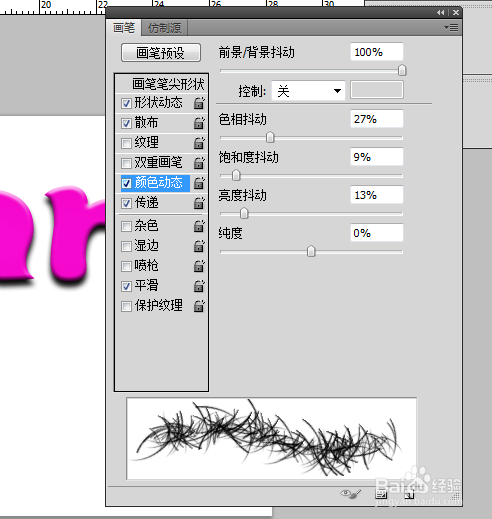Enable the 双重画笔 checkbox
This screenshot has width=492, height=519.
pyautogui.click(x=126, y=163)
